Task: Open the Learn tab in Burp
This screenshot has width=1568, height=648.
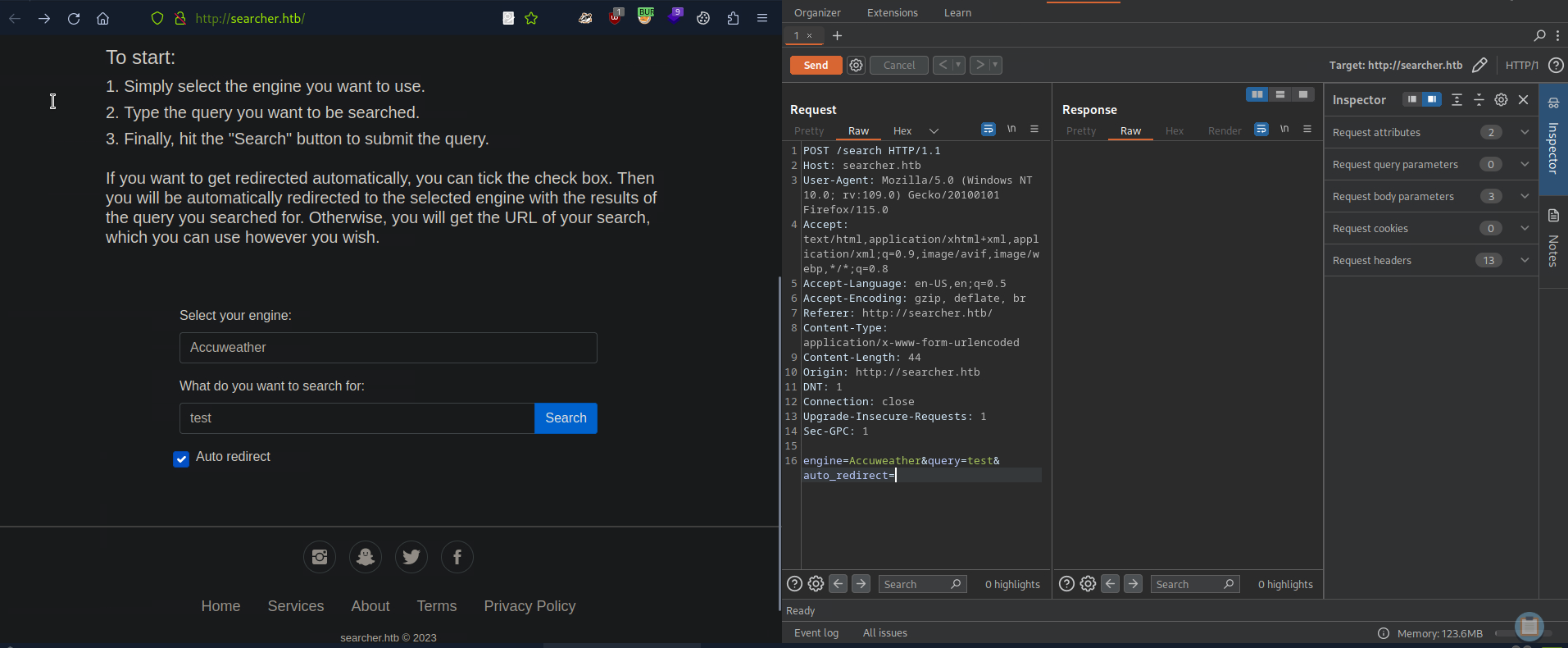Action: 957,12
